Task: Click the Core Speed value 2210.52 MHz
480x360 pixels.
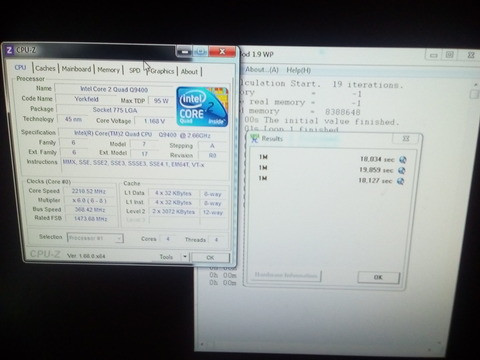Action: tap(89, 191)
